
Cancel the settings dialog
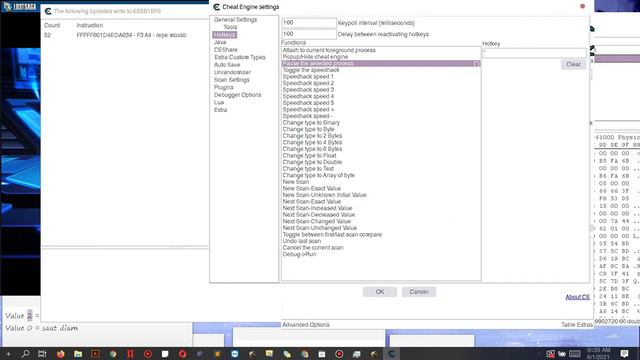click(x=419, y=292)
